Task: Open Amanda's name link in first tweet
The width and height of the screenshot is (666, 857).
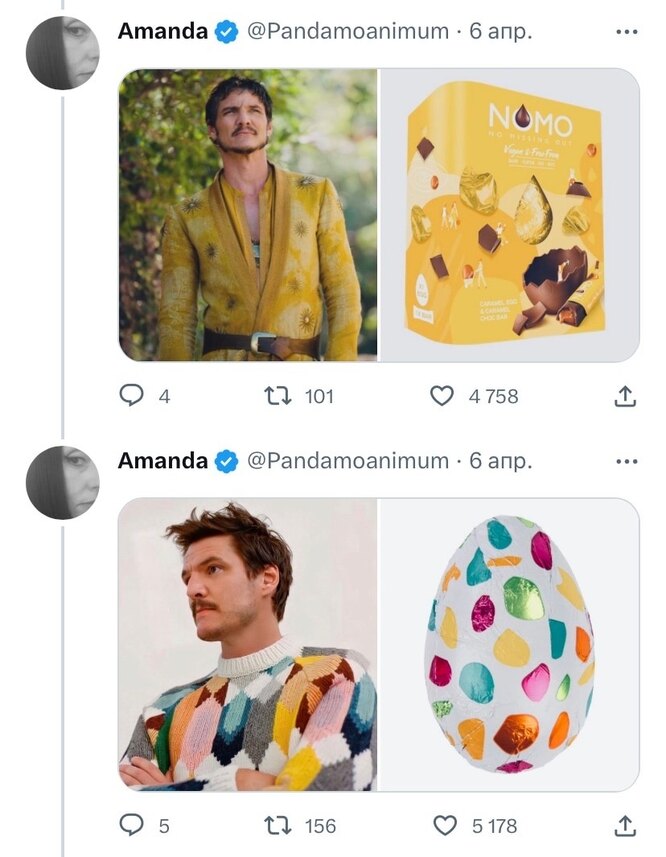Action: pyautogui.click(x=162, y=31)
